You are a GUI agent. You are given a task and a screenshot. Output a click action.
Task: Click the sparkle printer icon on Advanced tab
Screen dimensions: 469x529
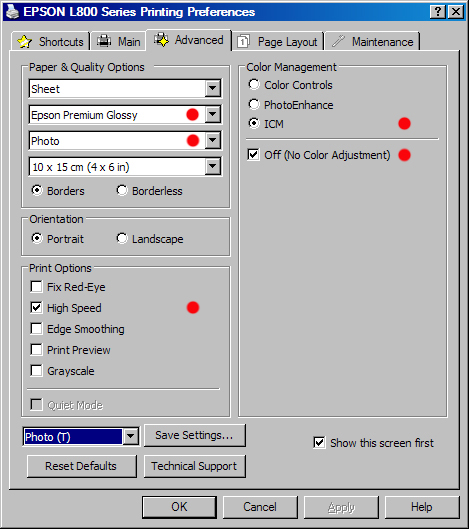coord(162,40)
